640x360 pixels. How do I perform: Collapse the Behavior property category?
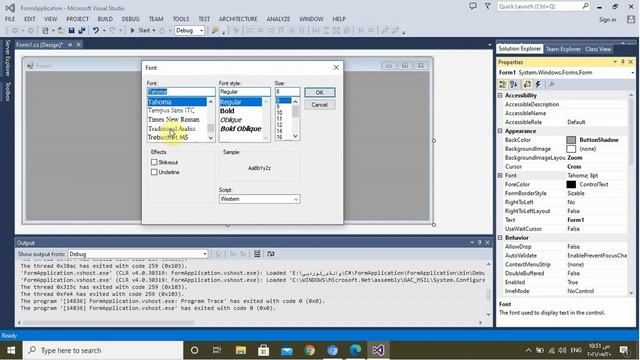500,238
